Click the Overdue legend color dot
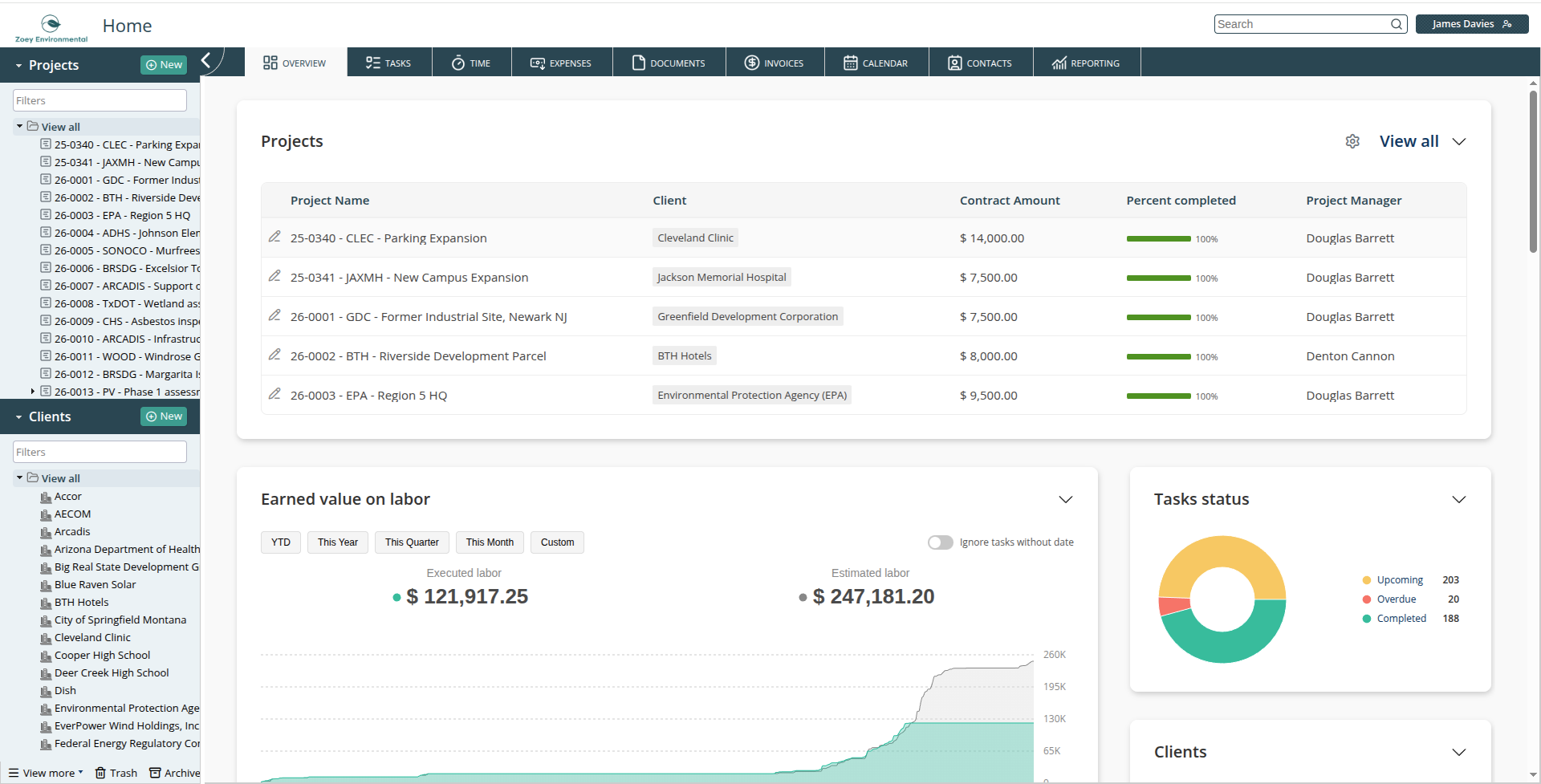The image size is (1541, 784). pos(1367,599)
